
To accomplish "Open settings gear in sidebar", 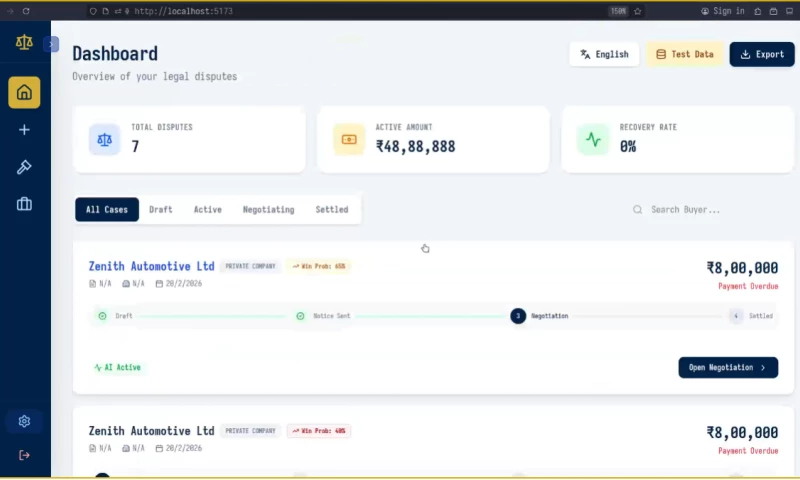I will click(24, 421).
